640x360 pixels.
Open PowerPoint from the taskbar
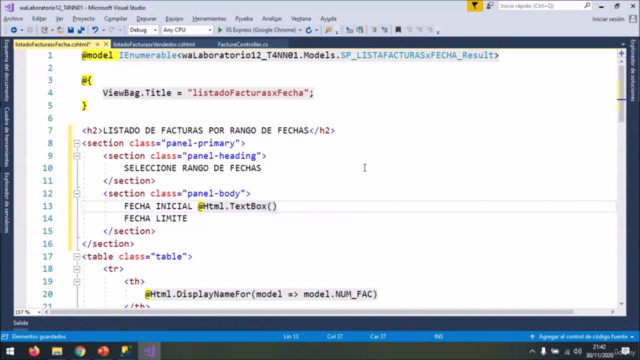(x=103, y=351)
